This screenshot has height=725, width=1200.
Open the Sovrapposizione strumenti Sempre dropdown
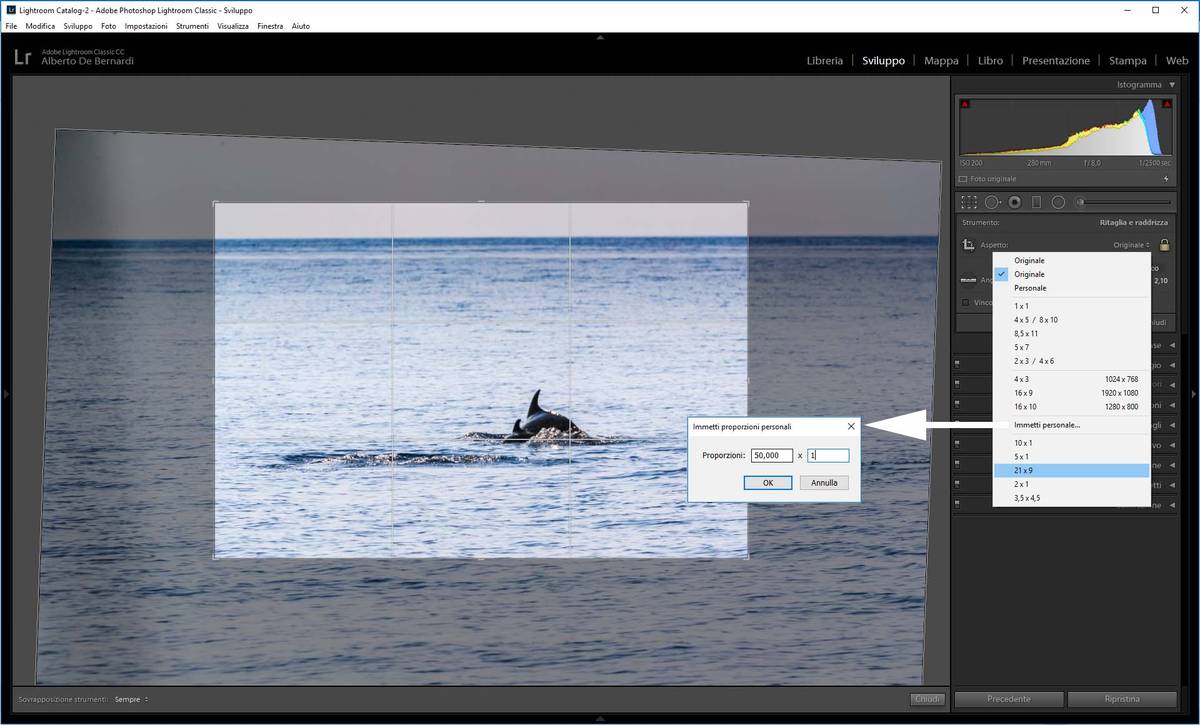point(131,699)
